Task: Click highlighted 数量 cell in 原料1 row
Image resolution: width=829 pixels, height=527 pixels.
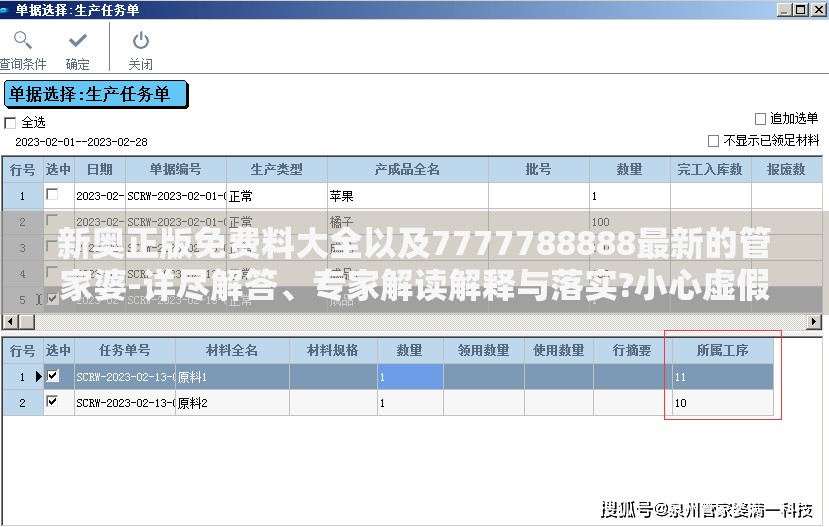Action: tap(410, 377)
